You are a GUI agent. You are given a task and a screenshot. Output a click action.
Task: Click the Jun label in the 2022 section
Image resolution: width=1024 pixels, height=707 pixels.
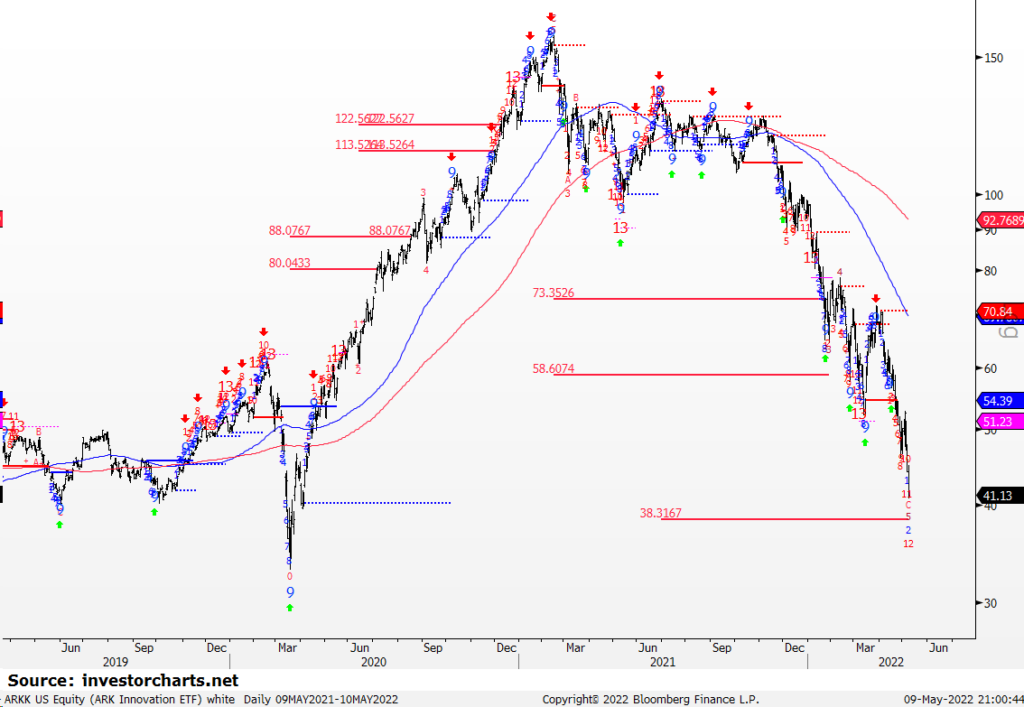click(x=938, y=648)
